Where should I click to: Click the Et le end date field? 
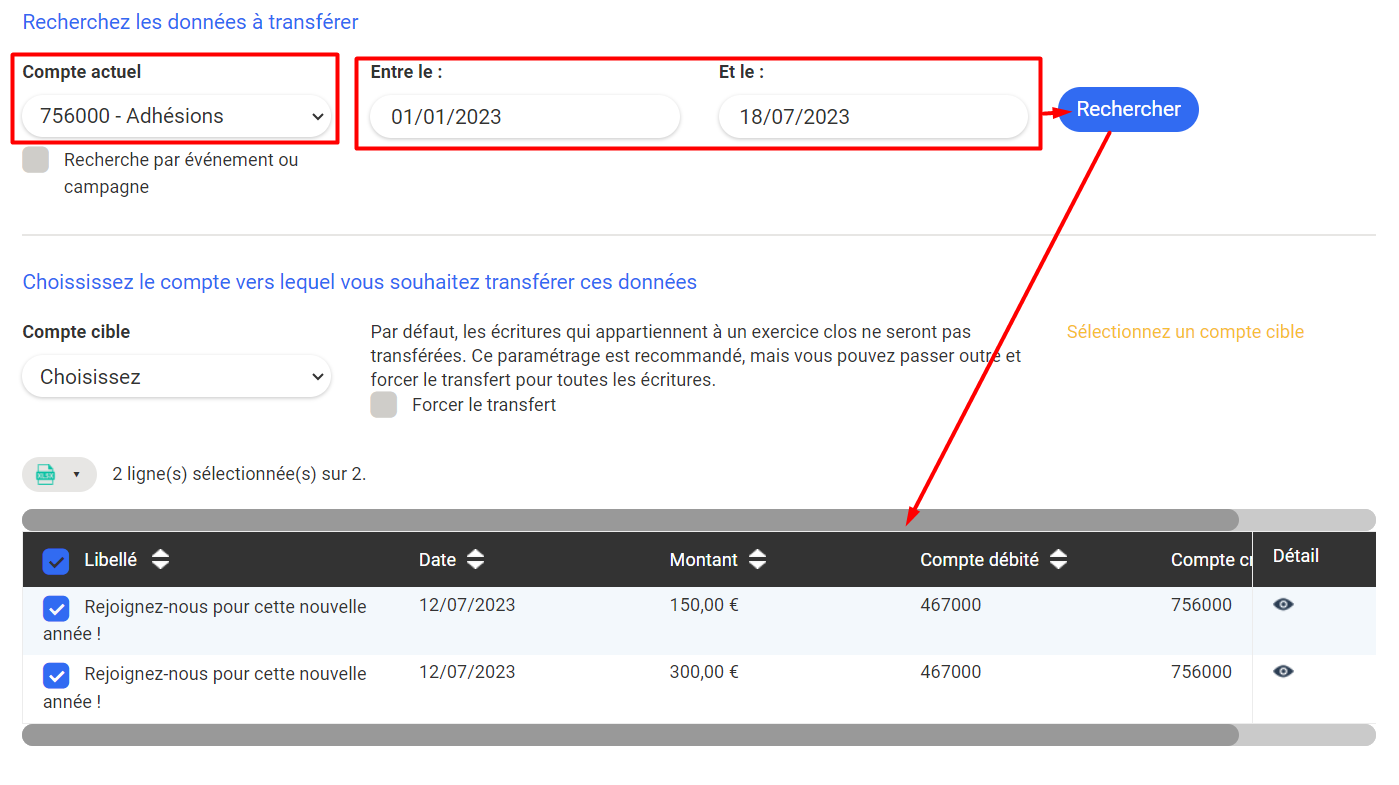(x=872, y=117)
